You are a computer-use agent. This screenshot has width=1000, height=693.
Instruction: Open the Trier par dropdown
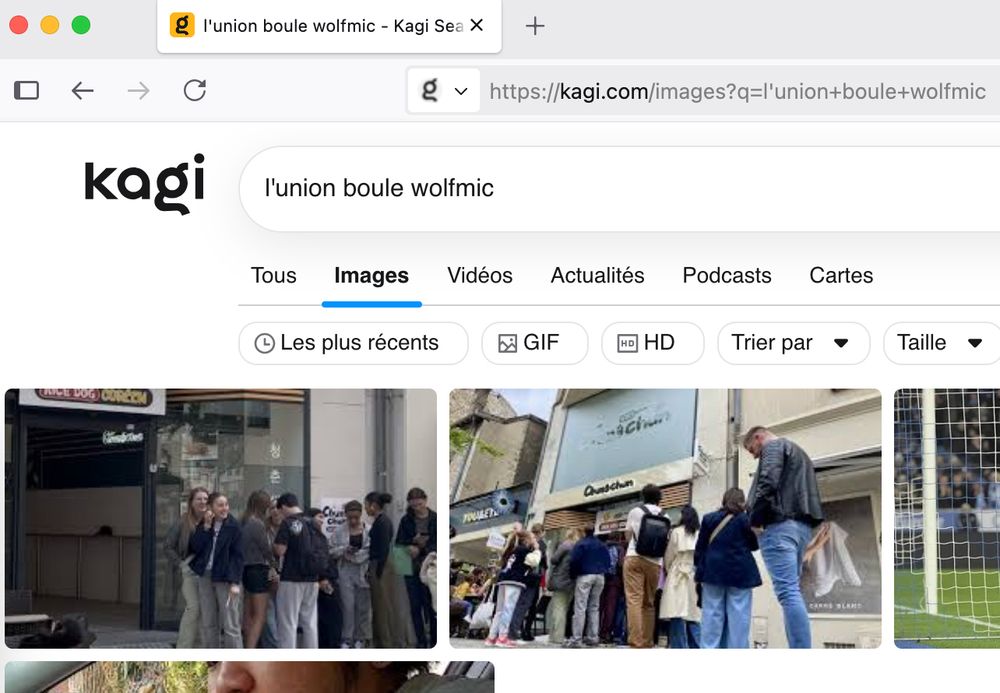point(793,343)
